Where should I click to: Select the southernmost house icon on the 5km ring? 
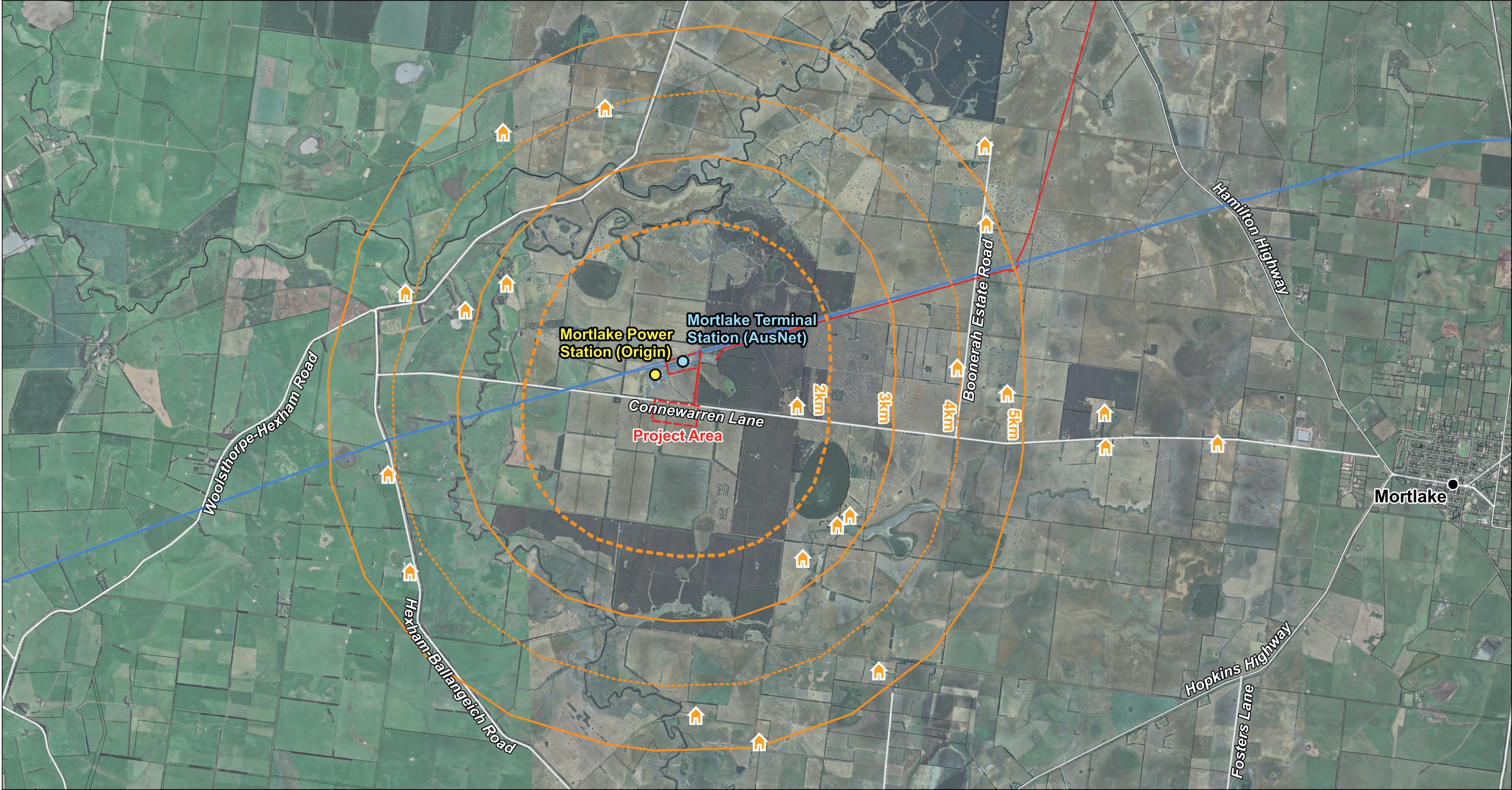759,741
